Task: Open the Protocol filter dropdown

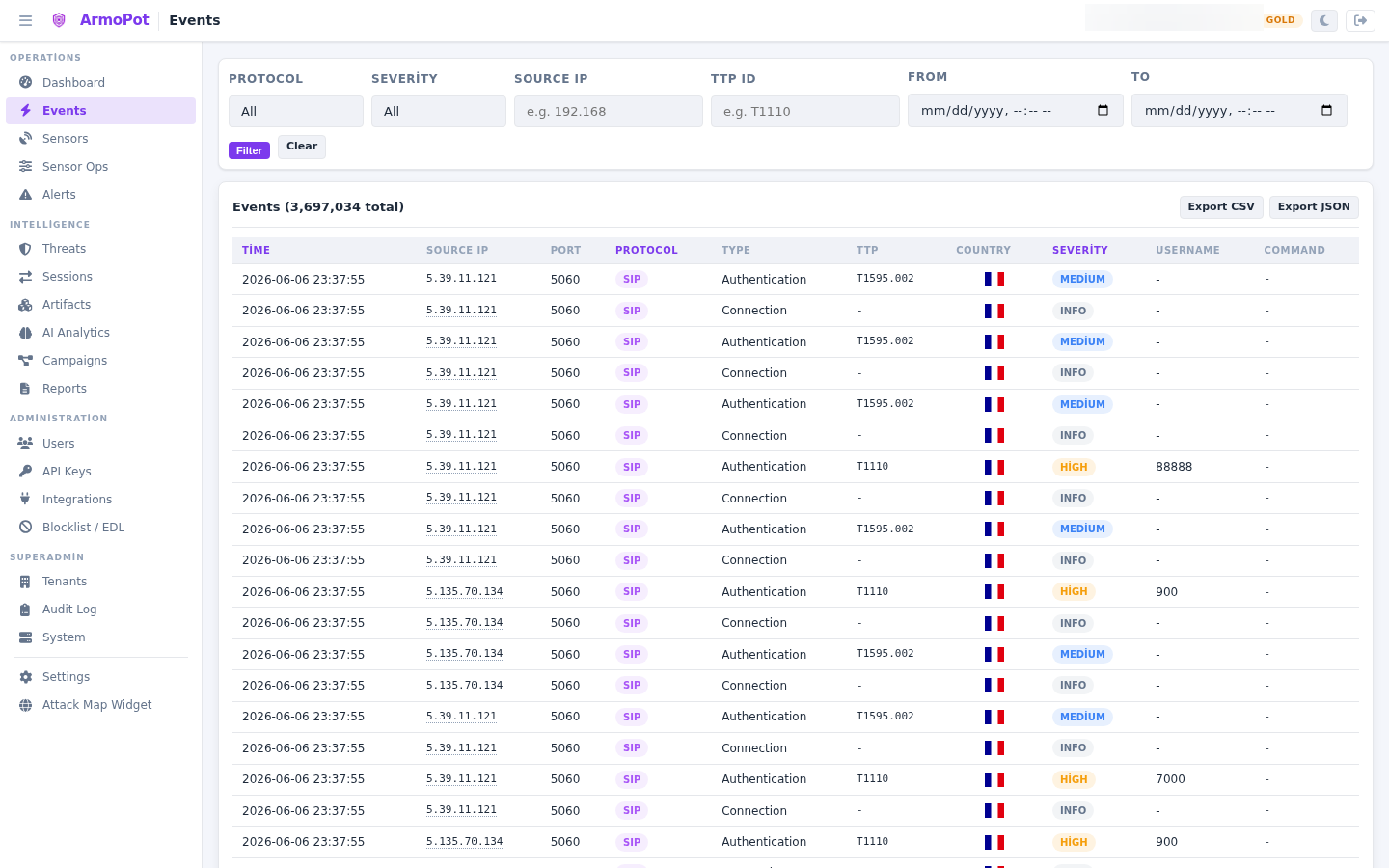Action: (296, 111)
